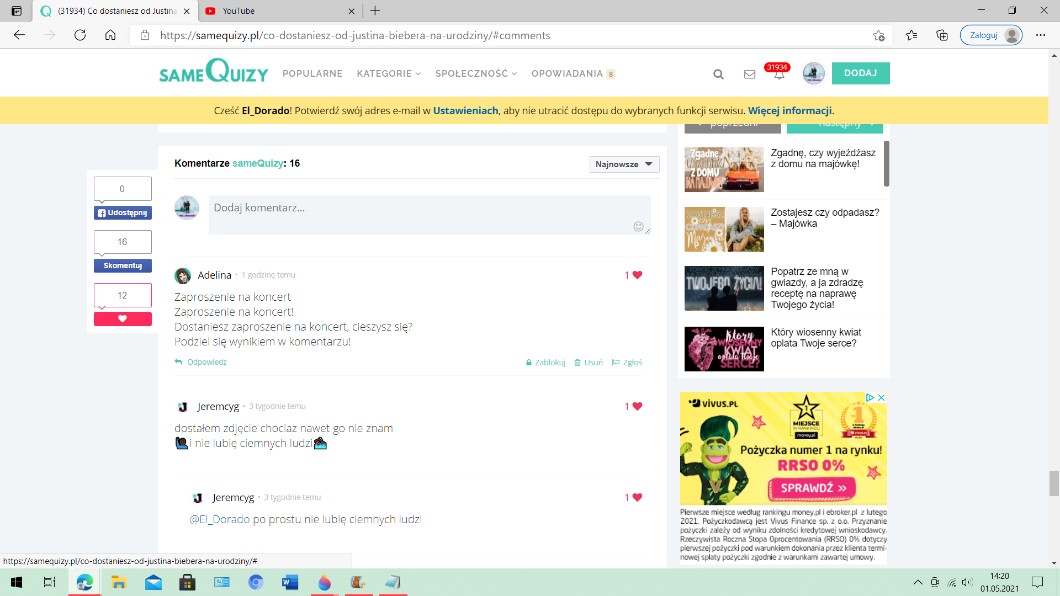Click the Usuń trash icon on Adelina's comment
This screenshot has width=1060, height=596.
[x=577, y=363]
